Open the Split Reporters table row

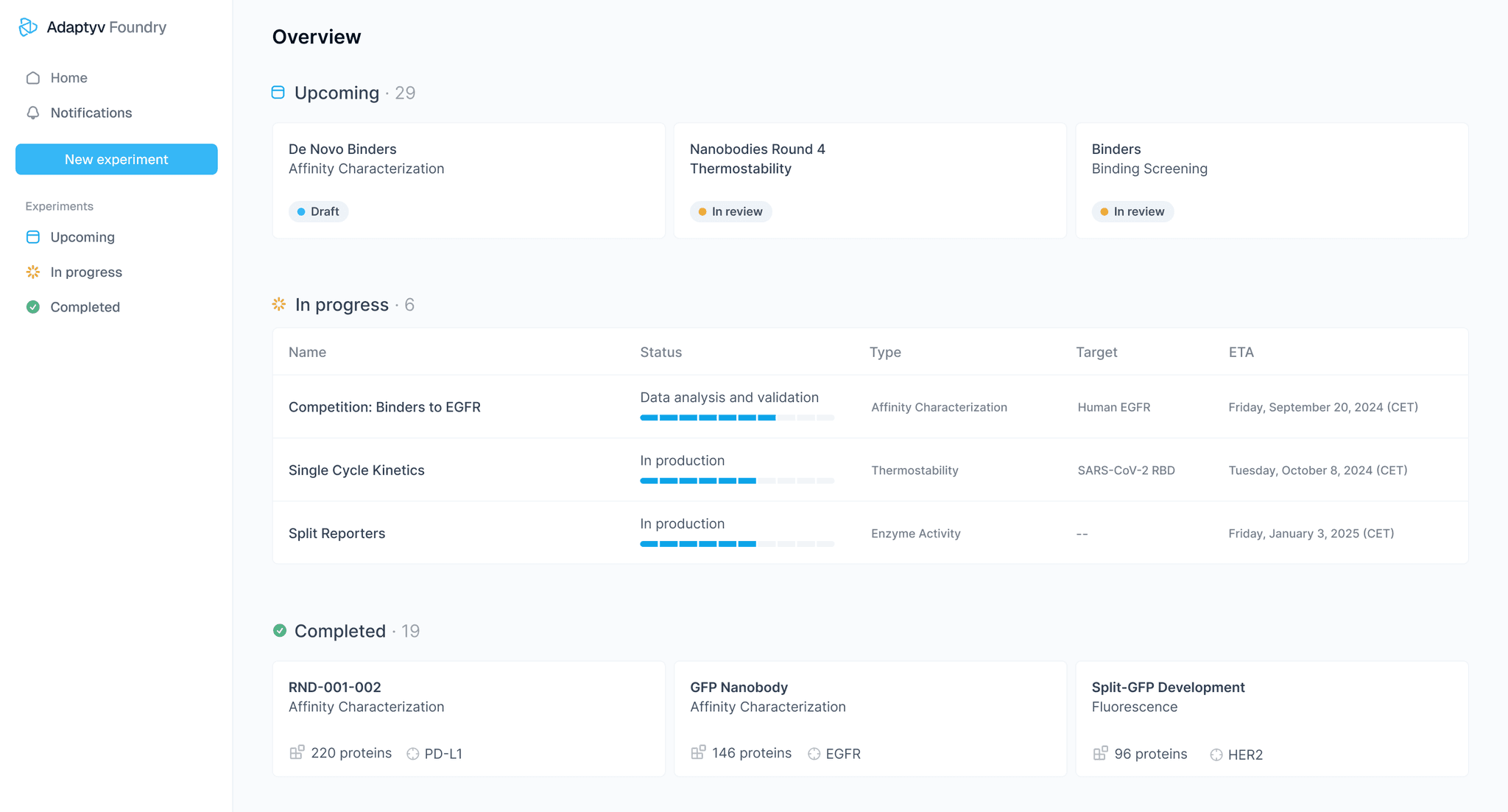(x=337, y=533)
